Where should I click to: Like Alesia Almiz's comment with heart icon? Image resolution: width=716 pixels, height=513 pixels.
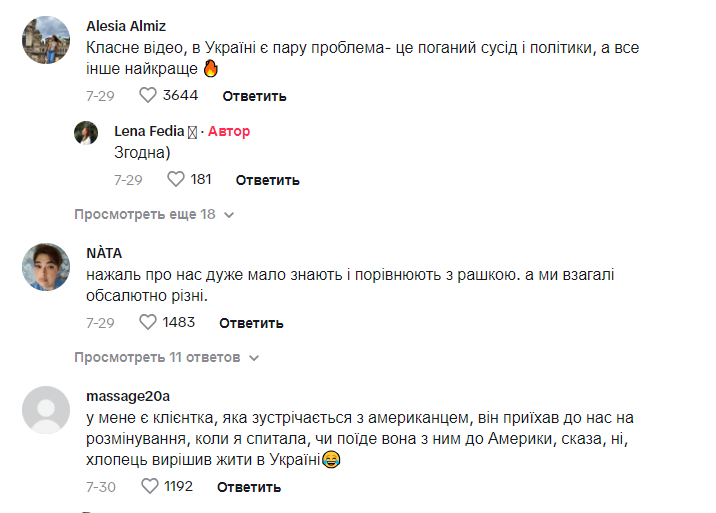(x=148, y=96)
